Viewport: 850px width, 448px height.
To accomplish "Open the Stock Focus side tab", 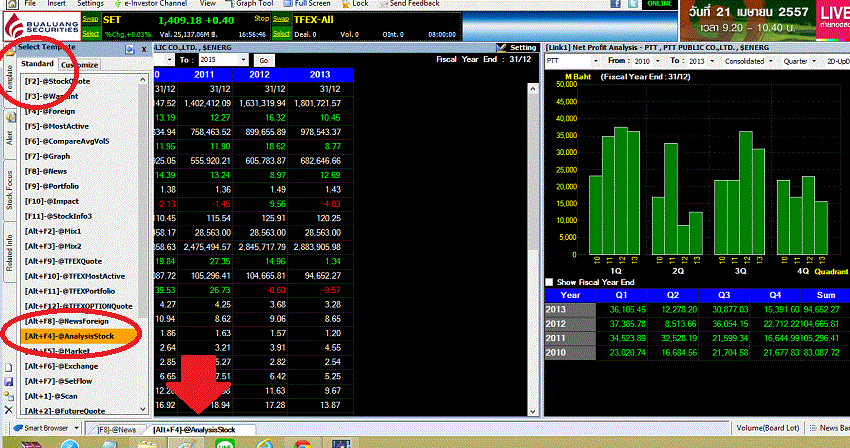I will 9,190.
